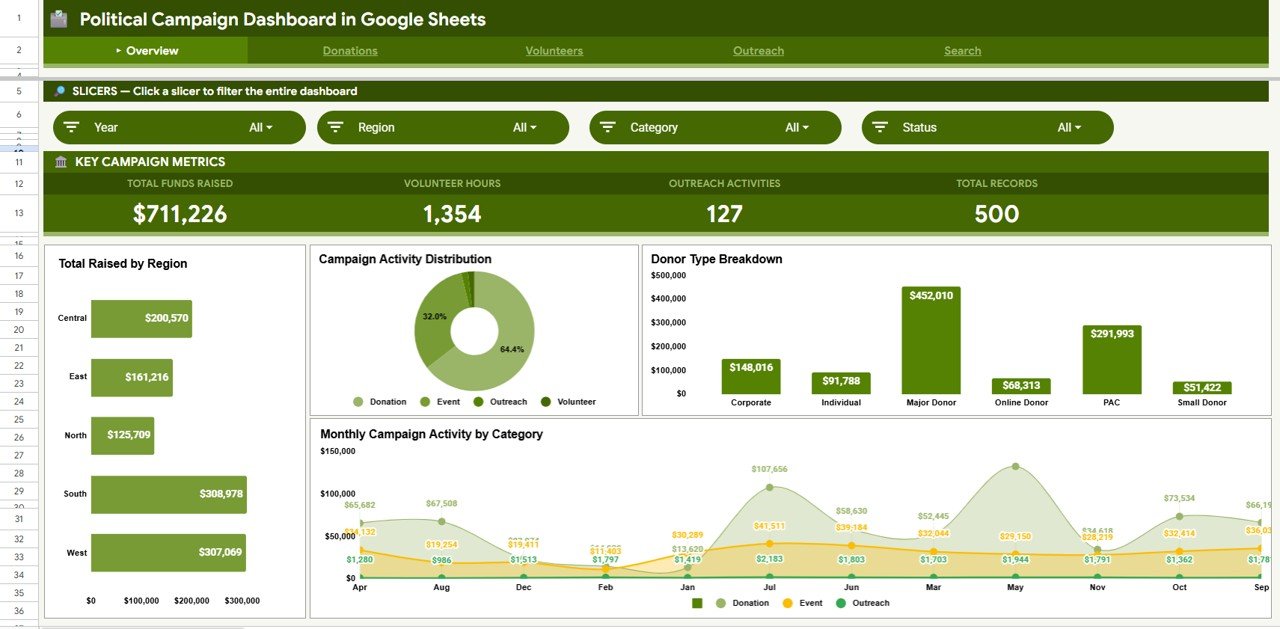The width and height of the screenshot is (1280, 629).
Task: Click the Outreach legend swatch in donut chart
Action: tap(479, 402)
